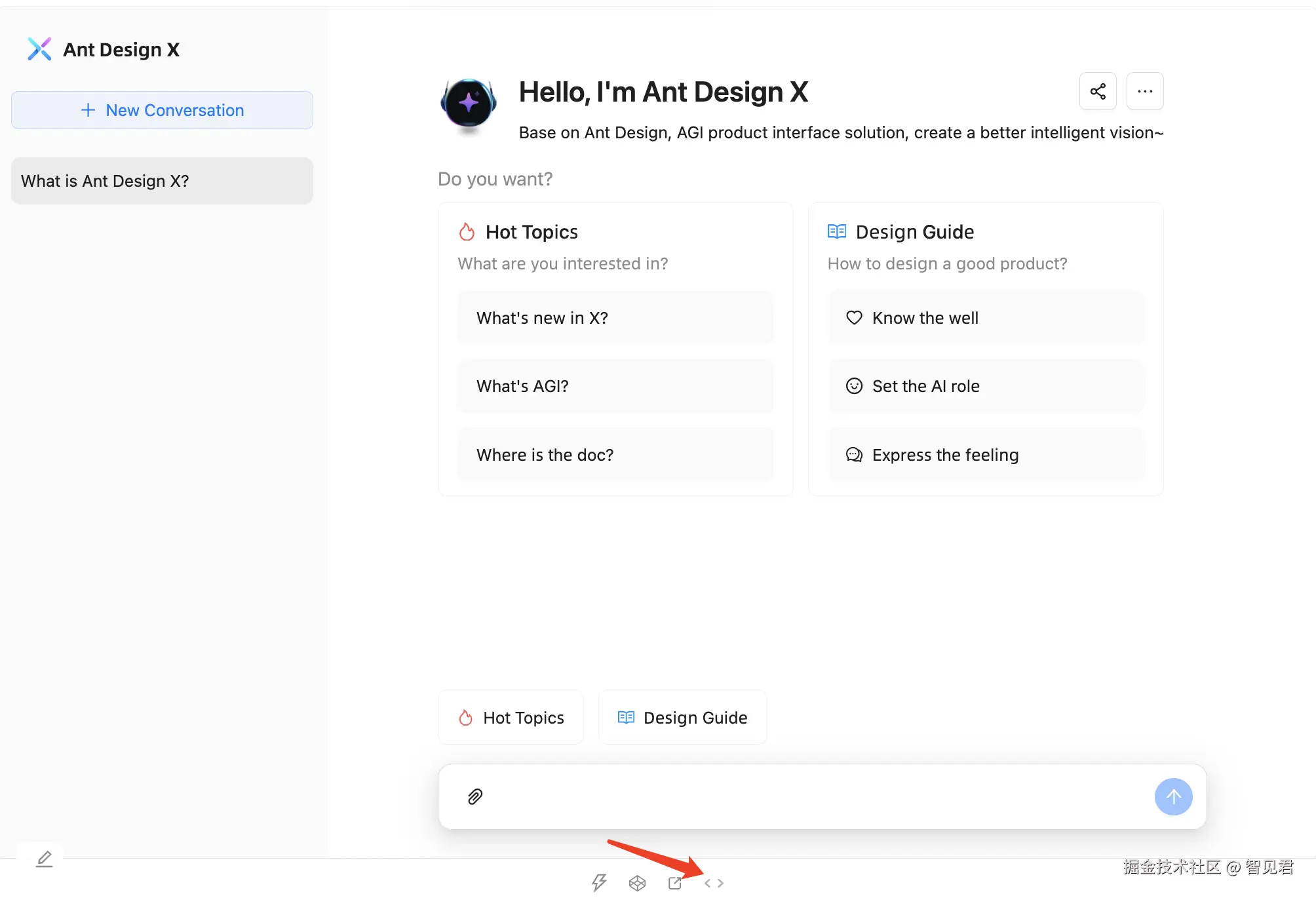Select 'Set the AI role' prompt
This screenshot has width=1316, height=898.
986,386
